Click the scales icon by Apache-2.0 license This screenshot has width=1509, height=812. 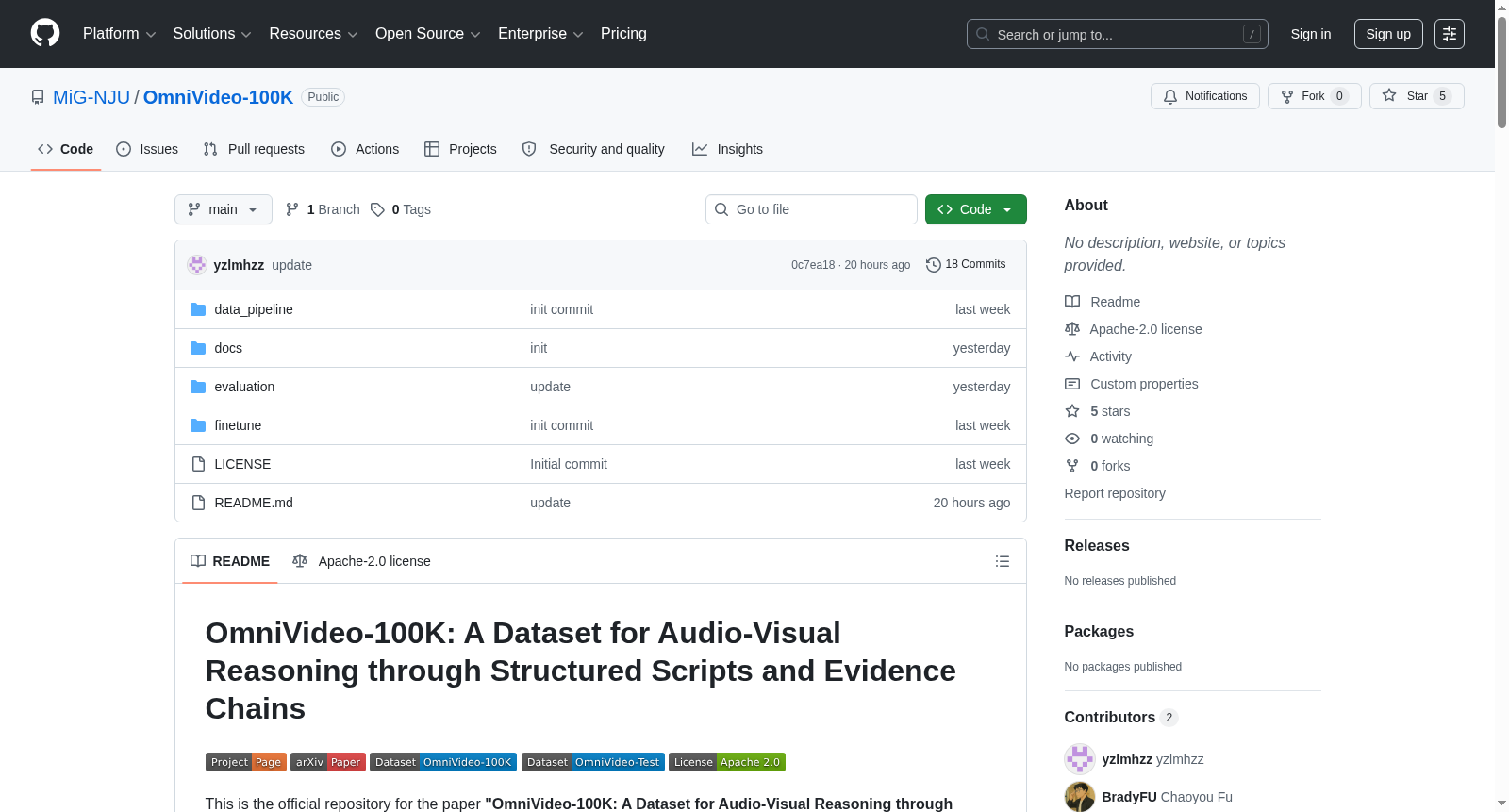[1072, 329]
